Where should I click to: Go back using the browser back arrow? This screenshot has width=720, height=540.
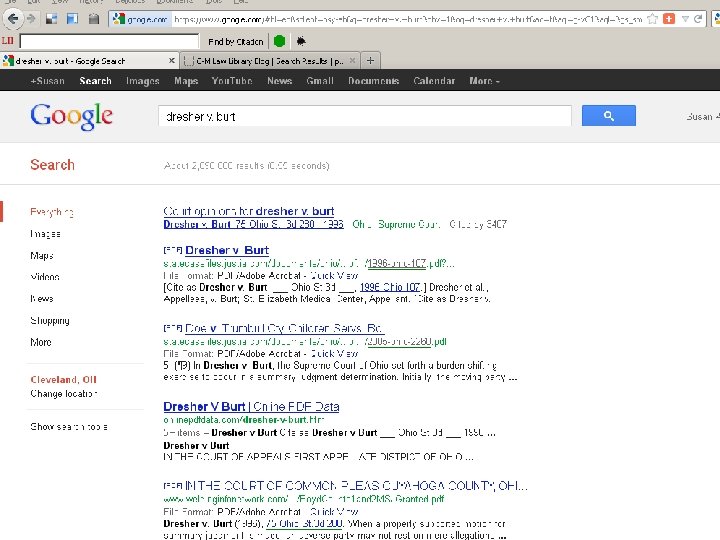(13, 19)
